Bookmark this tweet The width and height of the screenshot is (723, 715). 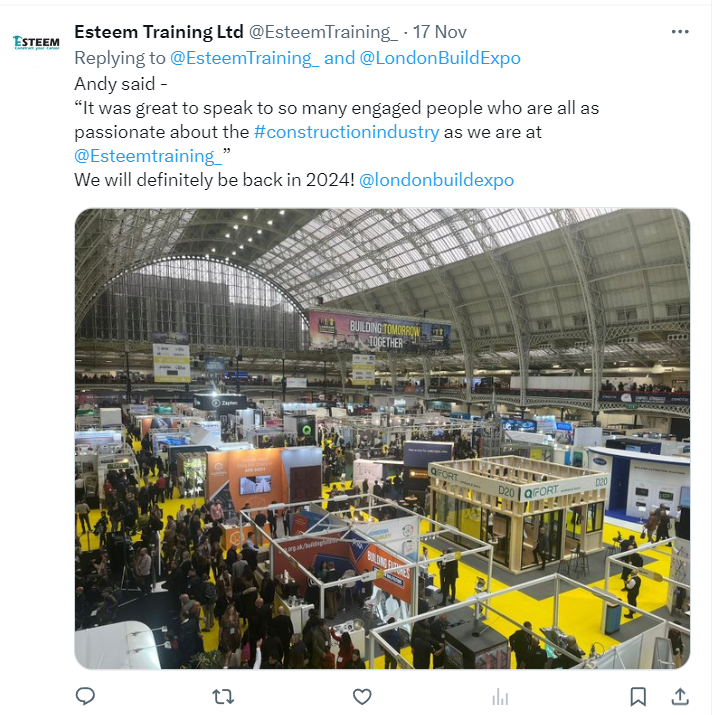(638, 696)
